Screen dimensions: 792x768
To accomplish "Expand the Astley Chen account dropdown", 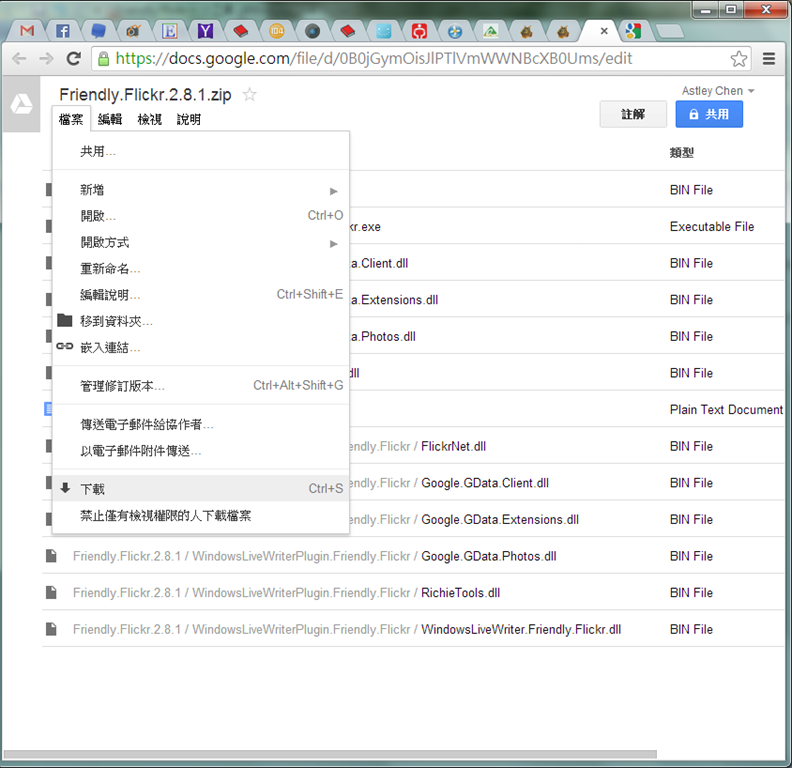I will [x=718, y=91].
